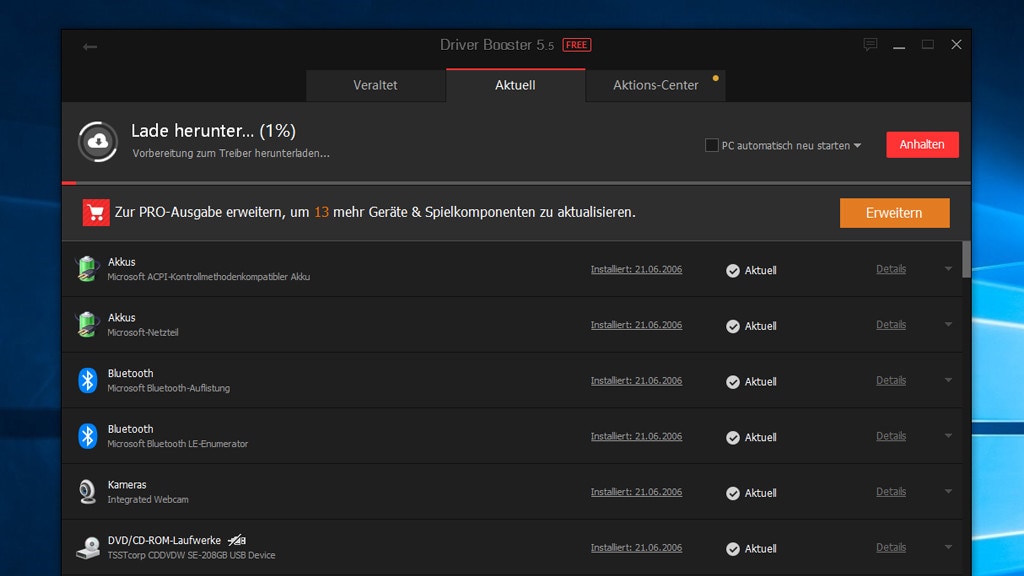Select the DVD/CD-ROM drive icon
This screenshot has height=576, width=1024.
coord(87,547)
